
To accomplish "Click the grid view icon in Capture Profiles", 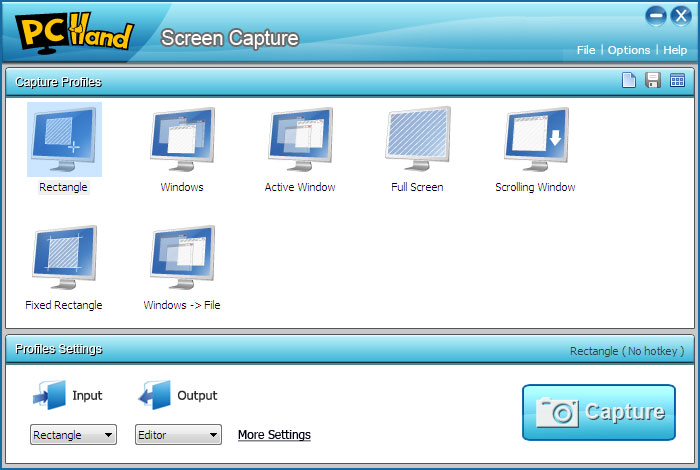I will point(677,81).
